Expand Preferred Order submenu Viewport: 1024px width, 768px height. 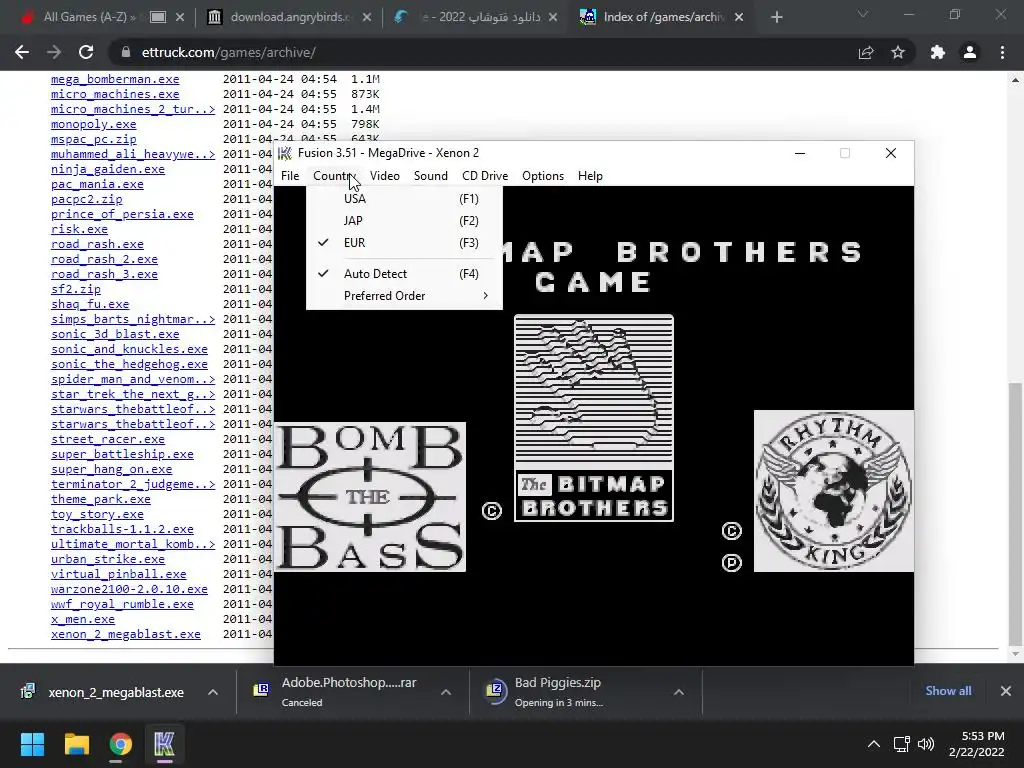tap(404, 296)
